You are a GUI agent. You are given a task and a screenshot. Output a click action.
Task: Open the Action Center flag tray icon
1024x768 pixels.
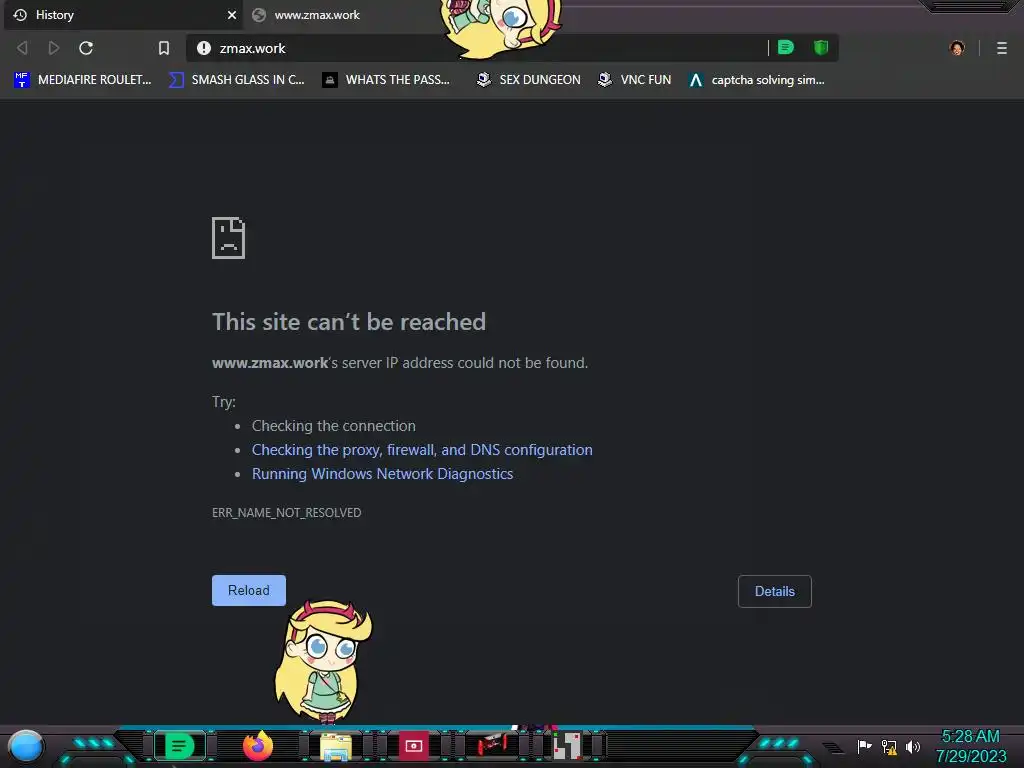pos(865,746)
